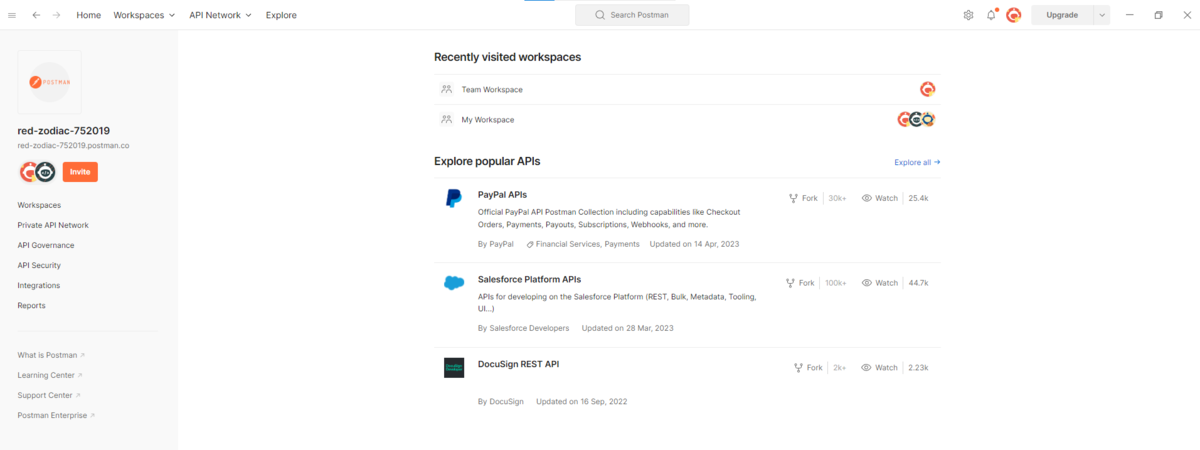Open the Learning Center link
This screenshot has height=450, width=1200.
(50, 375)
